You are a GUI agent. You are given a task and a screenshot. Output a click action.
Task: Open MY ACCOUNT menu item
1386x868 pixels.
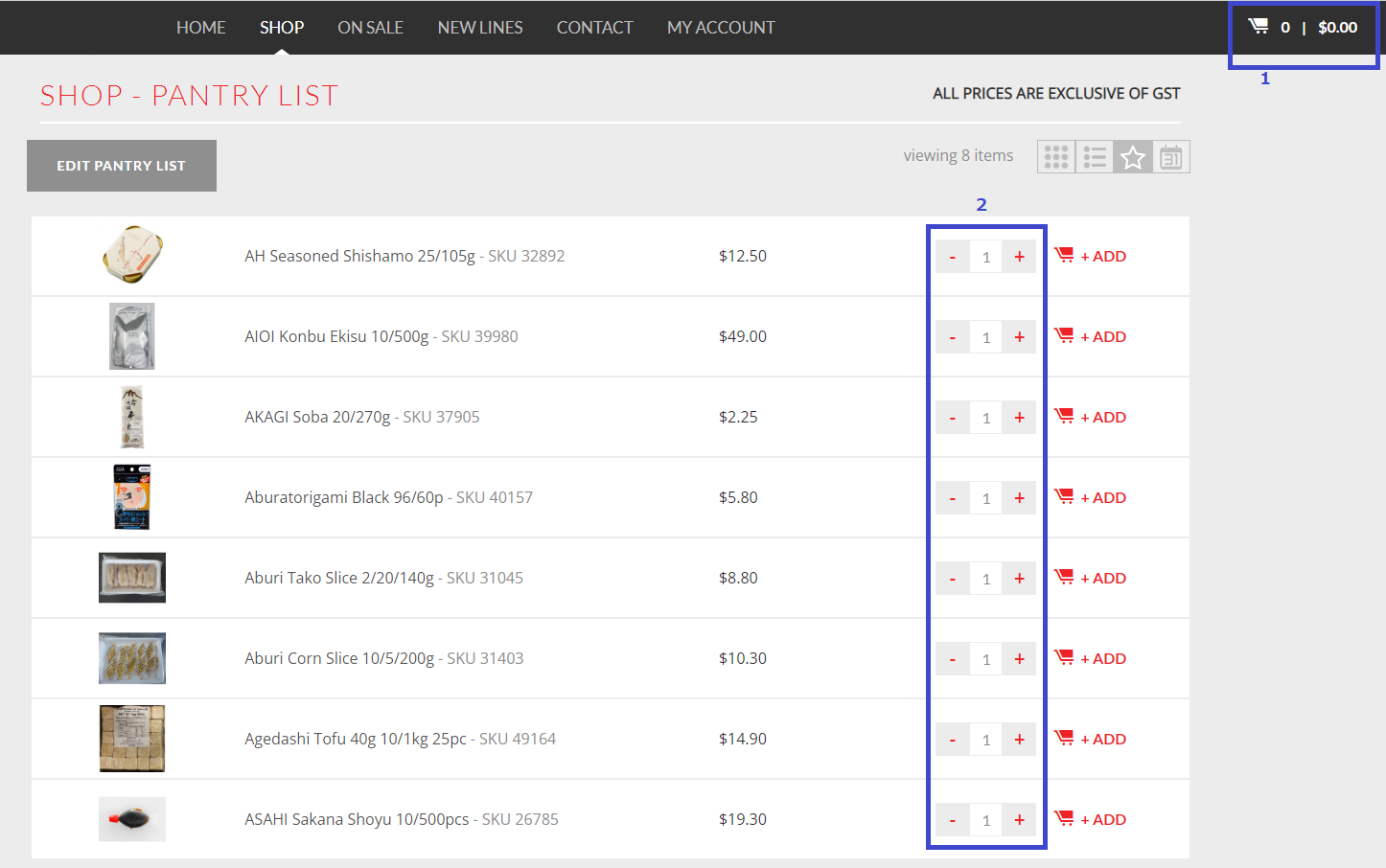721,28
